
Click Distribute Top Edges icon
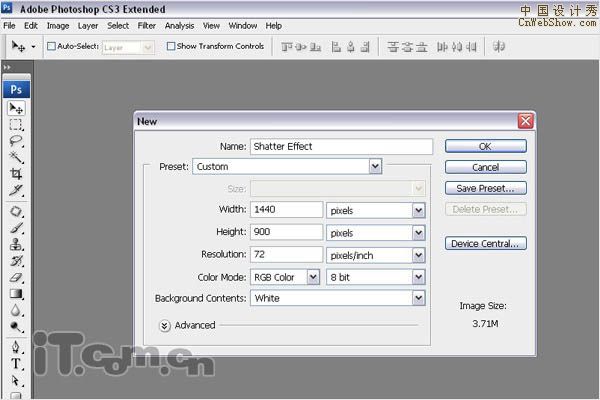coord(393,47)
